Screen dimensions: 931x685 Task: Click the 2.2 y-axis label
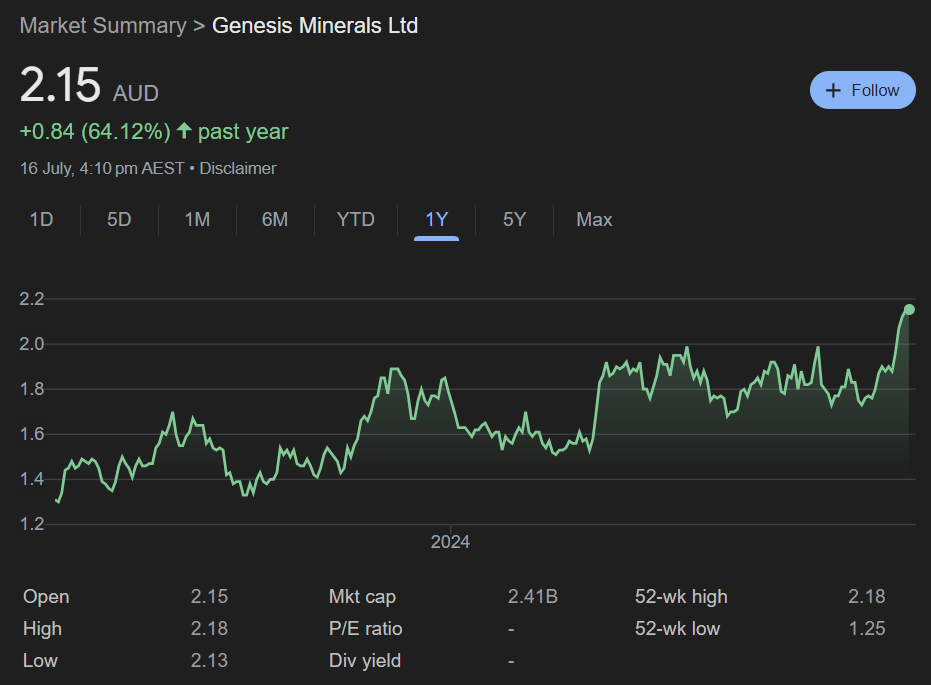pyautogui.click(x=32, y=299)
